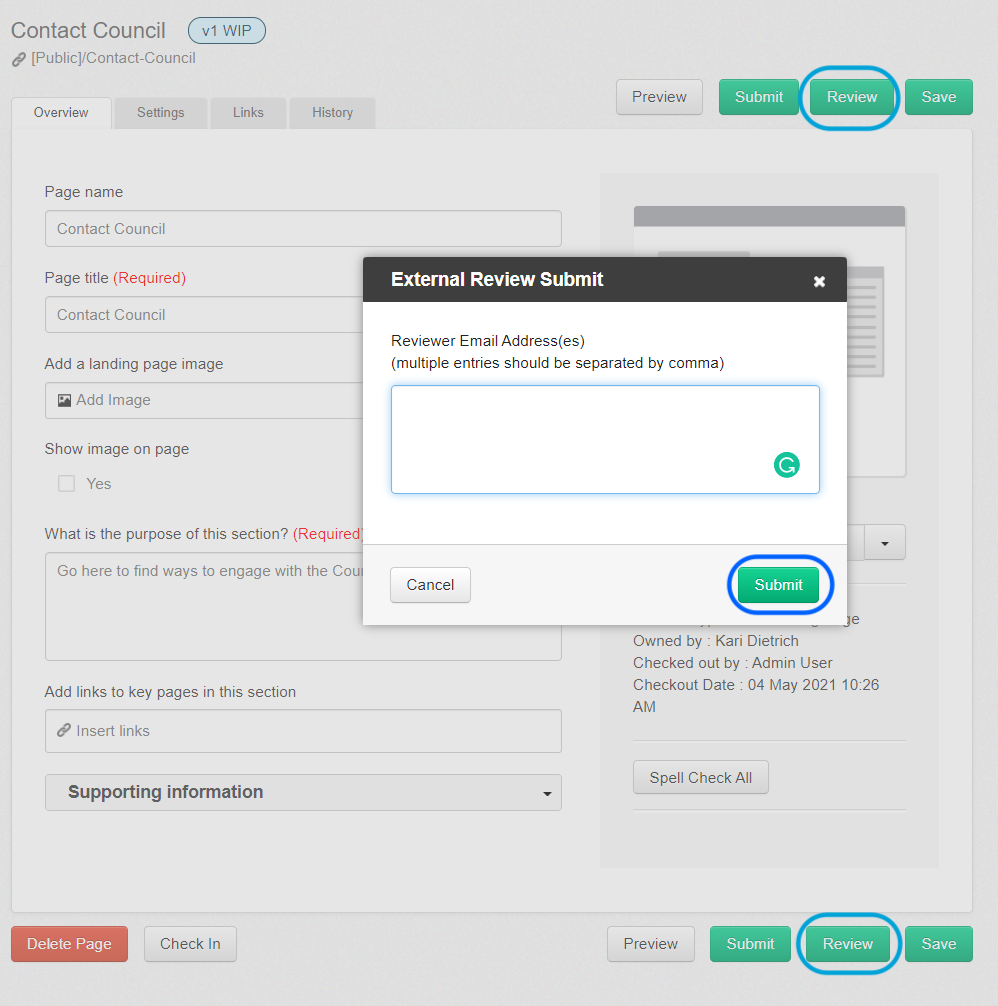This screenshot has width=998, height=1006.
Task: Click the circled Review button at the top
Action: pos(851,96)
